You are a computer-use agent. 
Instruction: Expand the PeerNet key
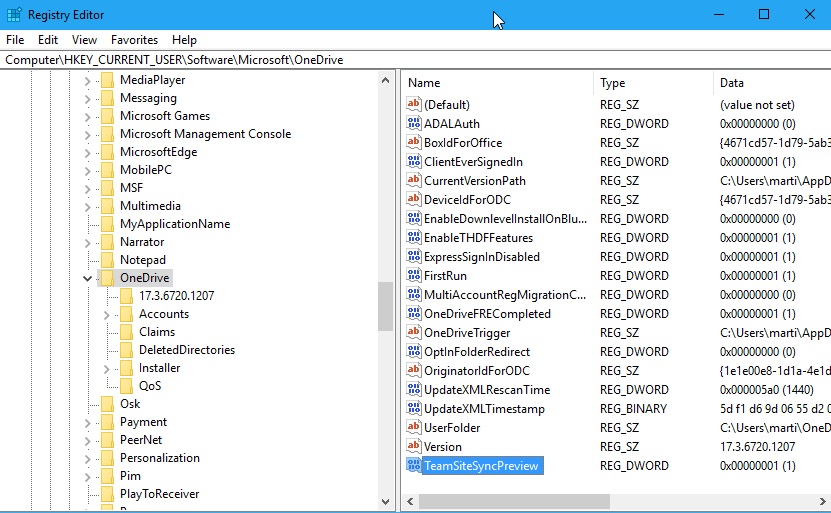(87, 441)
